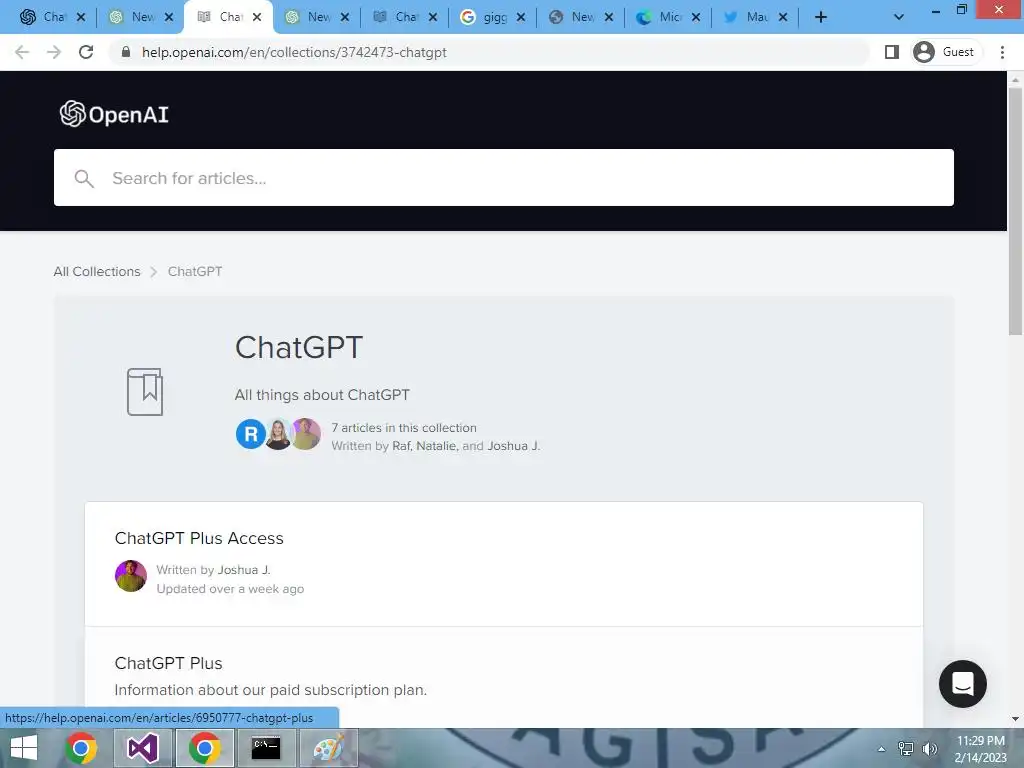
Task: Click 'Updated over a week ago' text
Action: pos(230,589)
